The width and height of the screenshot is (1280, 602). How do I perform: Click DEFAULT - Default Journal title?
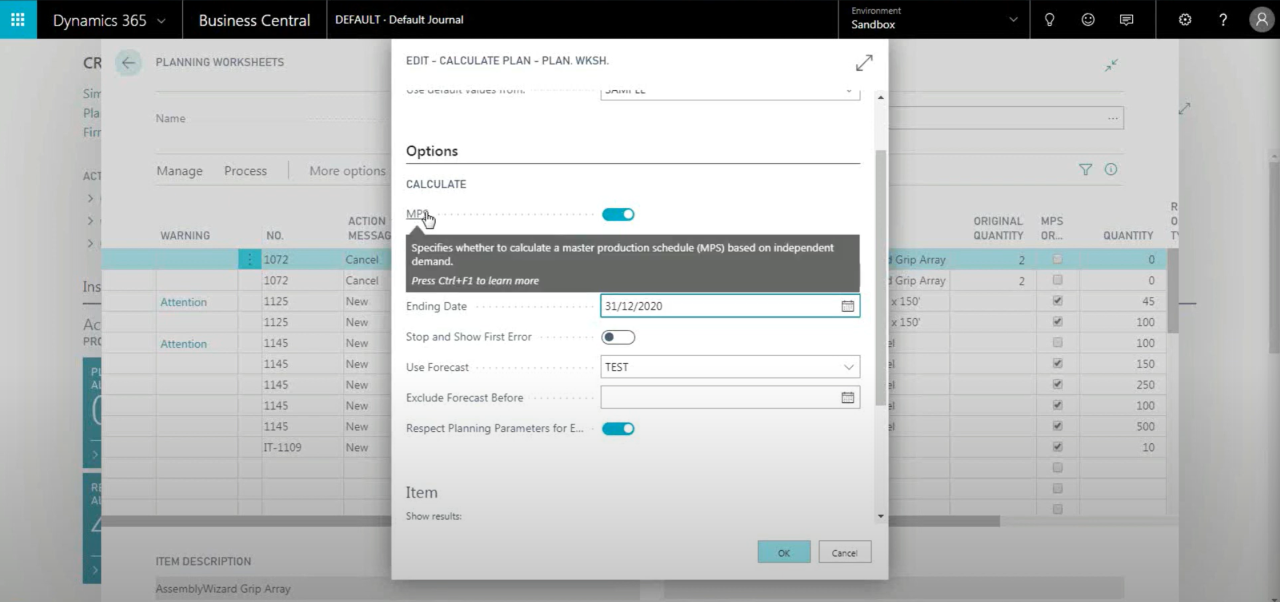pyautogui.click(x=399, y=20)
